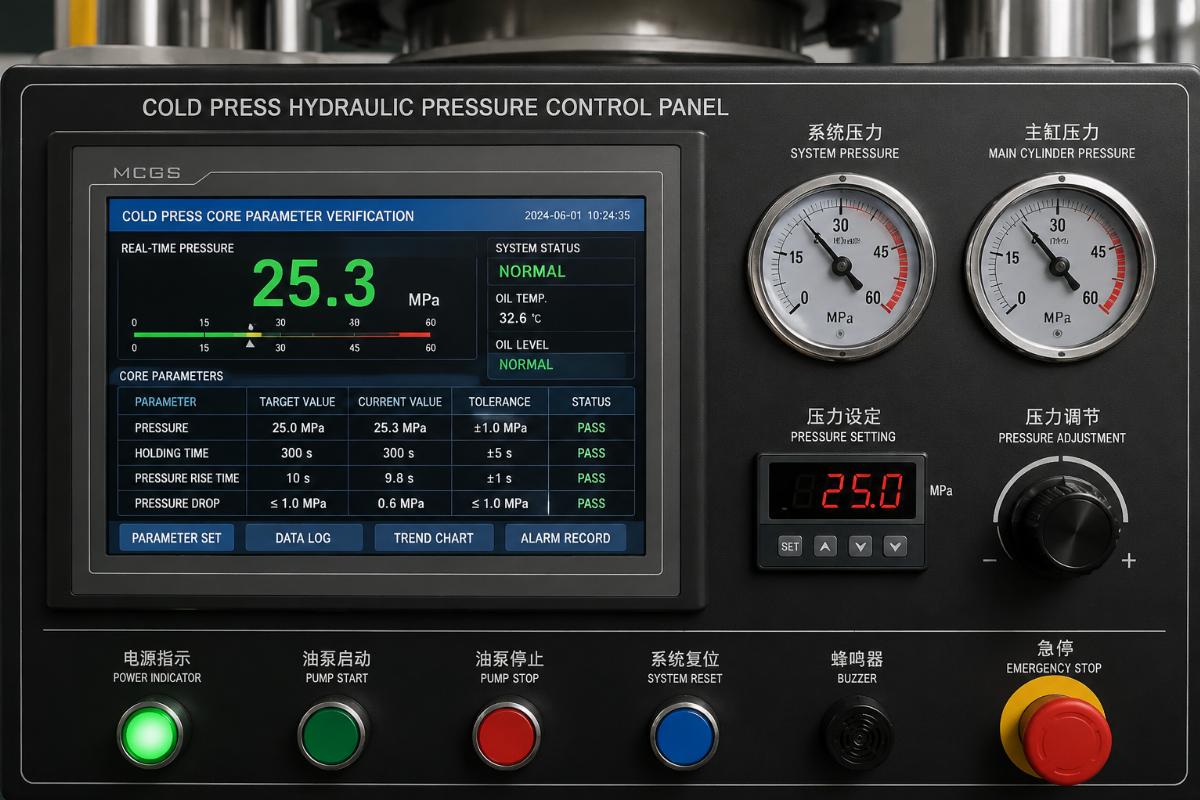Click the triangle marker under the pressure bar
1200x800 pixels.
tap(250, 343)
